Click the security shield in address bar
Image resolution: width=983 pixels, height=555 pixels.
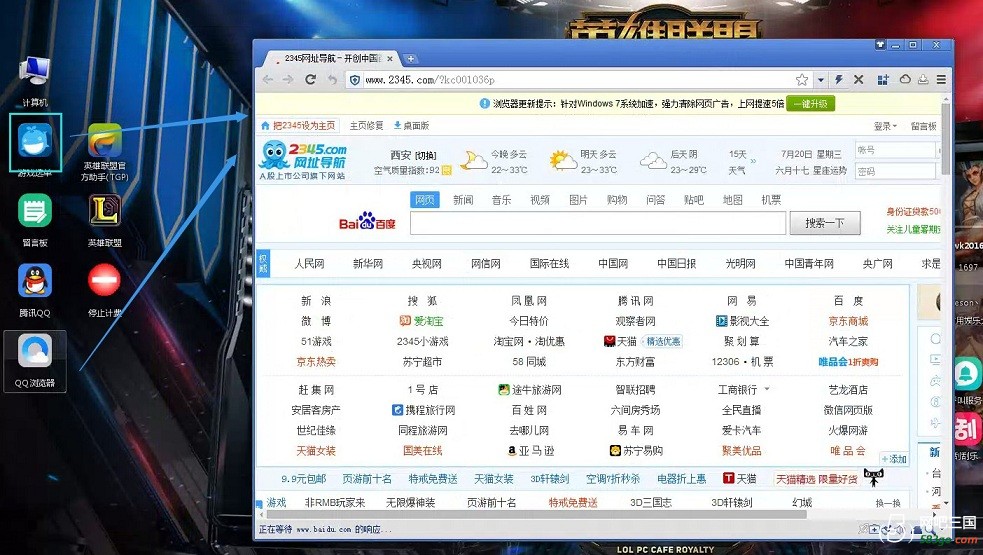[x=355, y=80]
